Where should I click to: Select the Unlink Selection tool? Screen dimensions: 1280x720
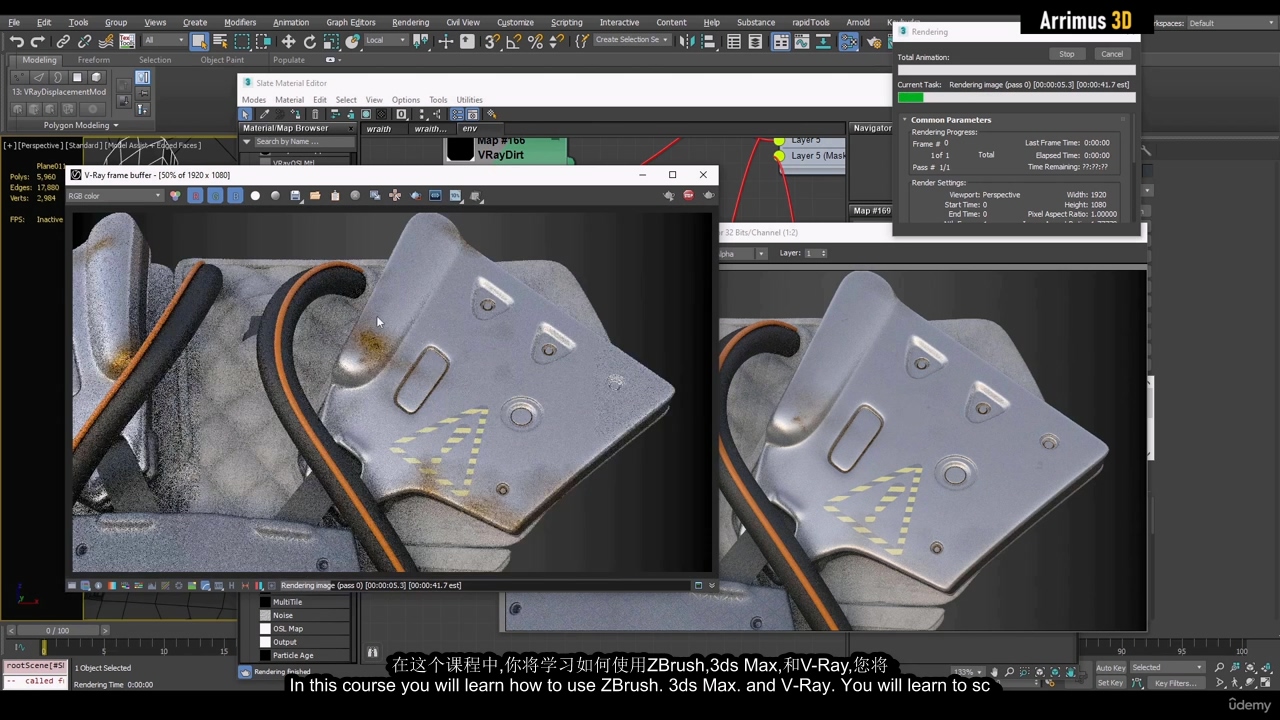coord(85,41)
